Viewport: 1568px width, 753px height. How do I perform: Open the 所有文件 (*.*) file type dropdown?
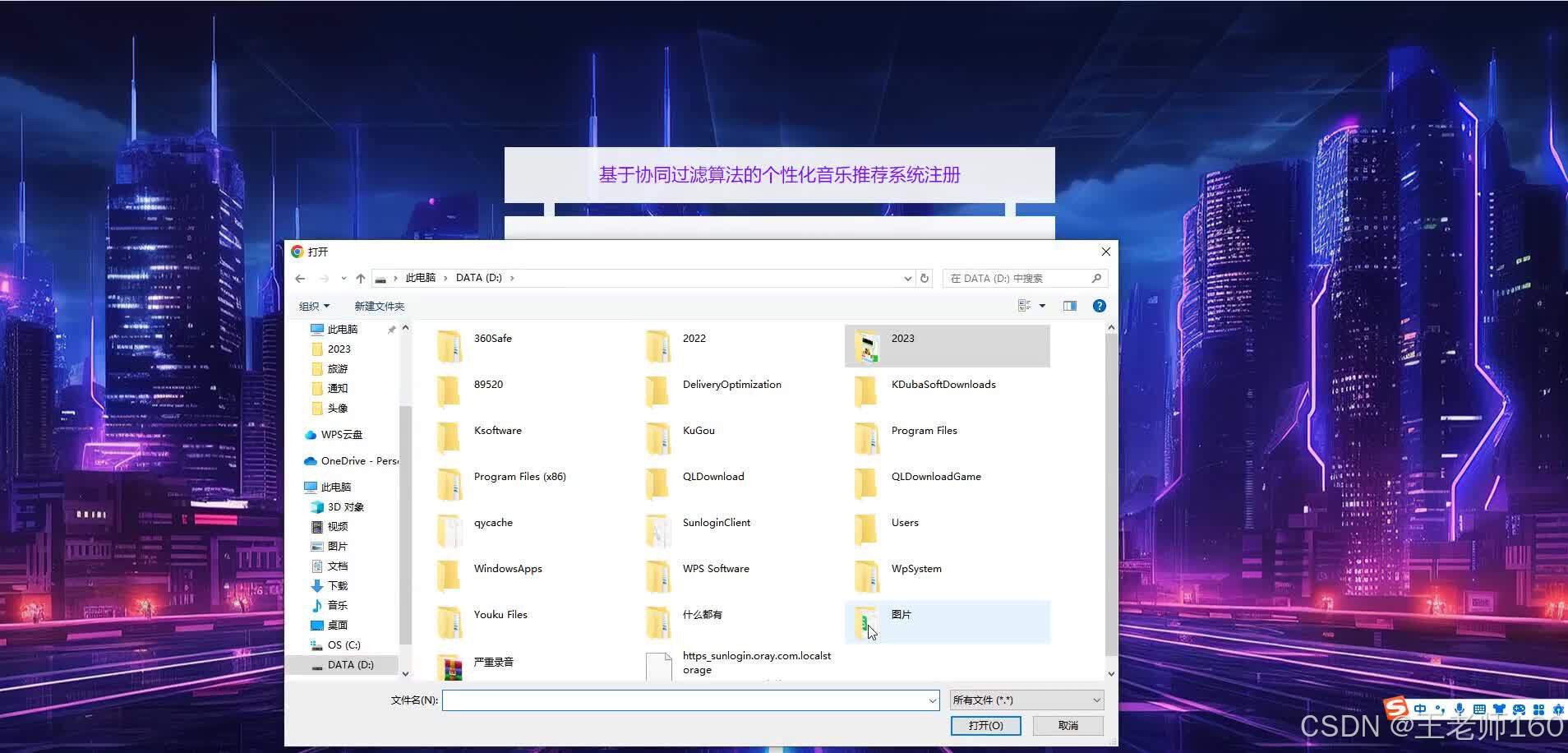point(1026,700)
